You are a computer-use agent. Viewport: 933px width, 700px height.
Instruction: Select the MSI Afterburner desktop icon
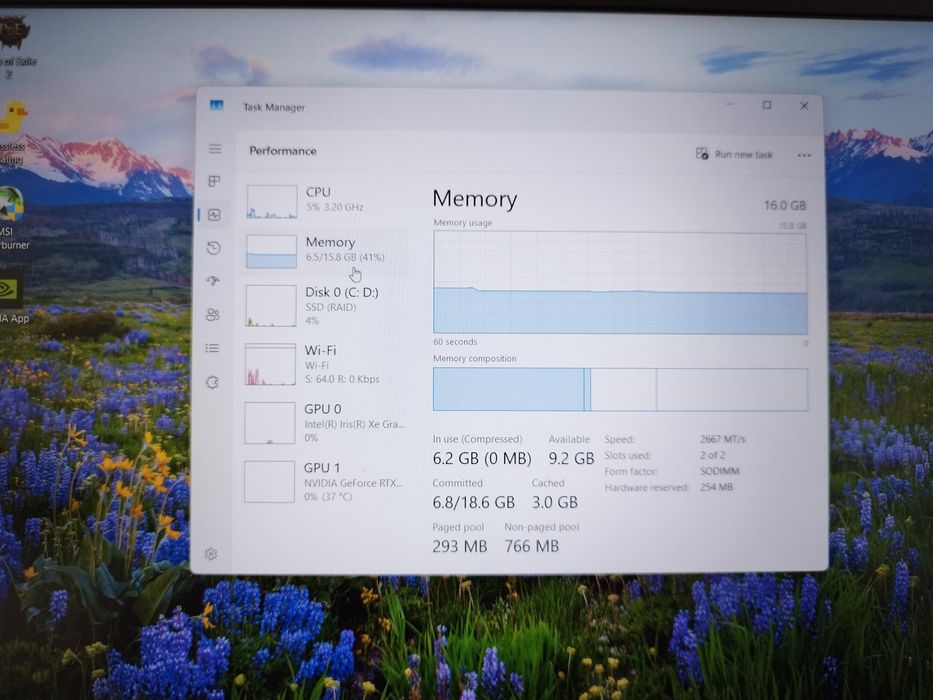point(11,219)
